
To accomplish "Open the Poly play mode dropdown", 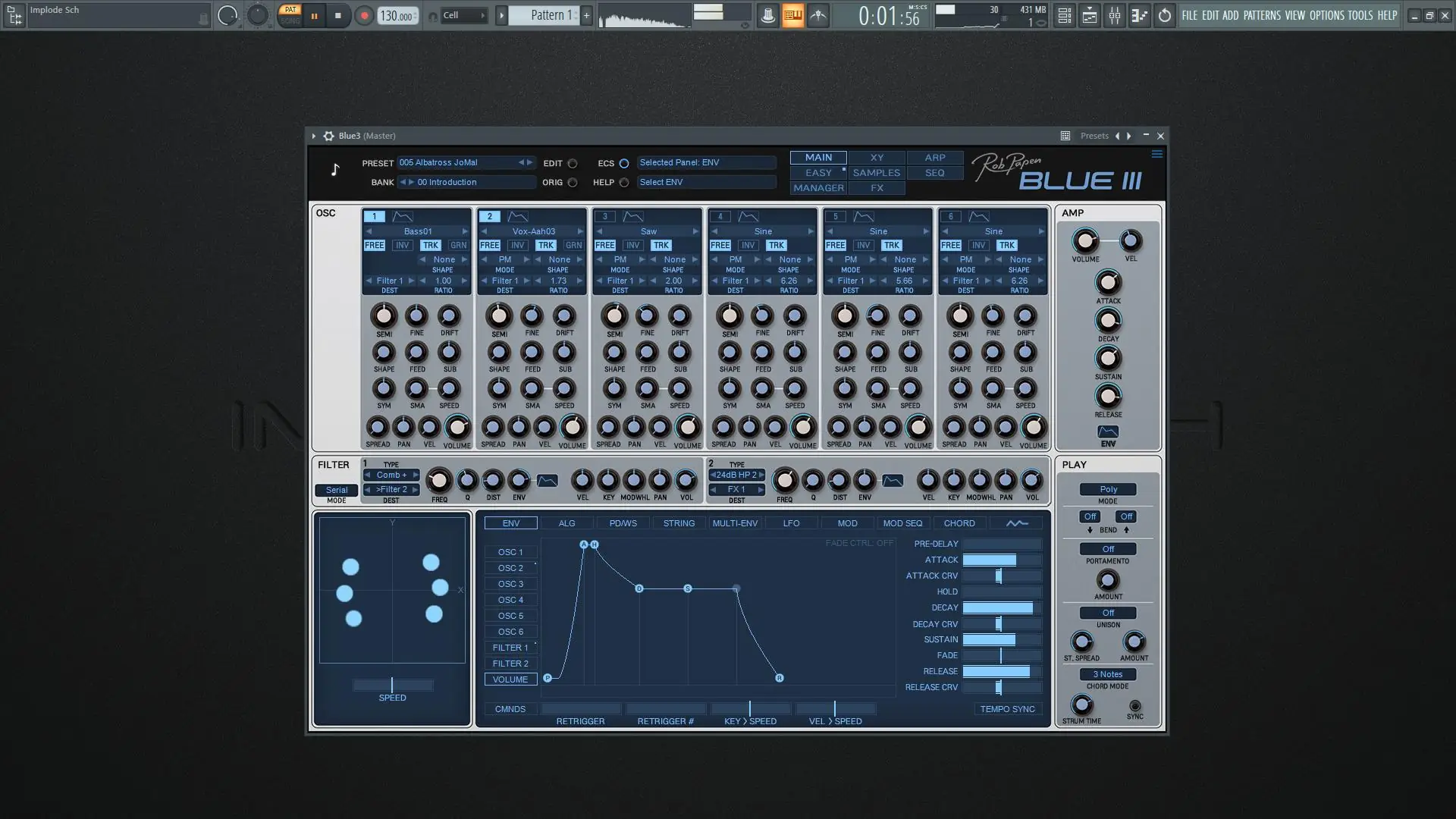I will coord(1107,489).
